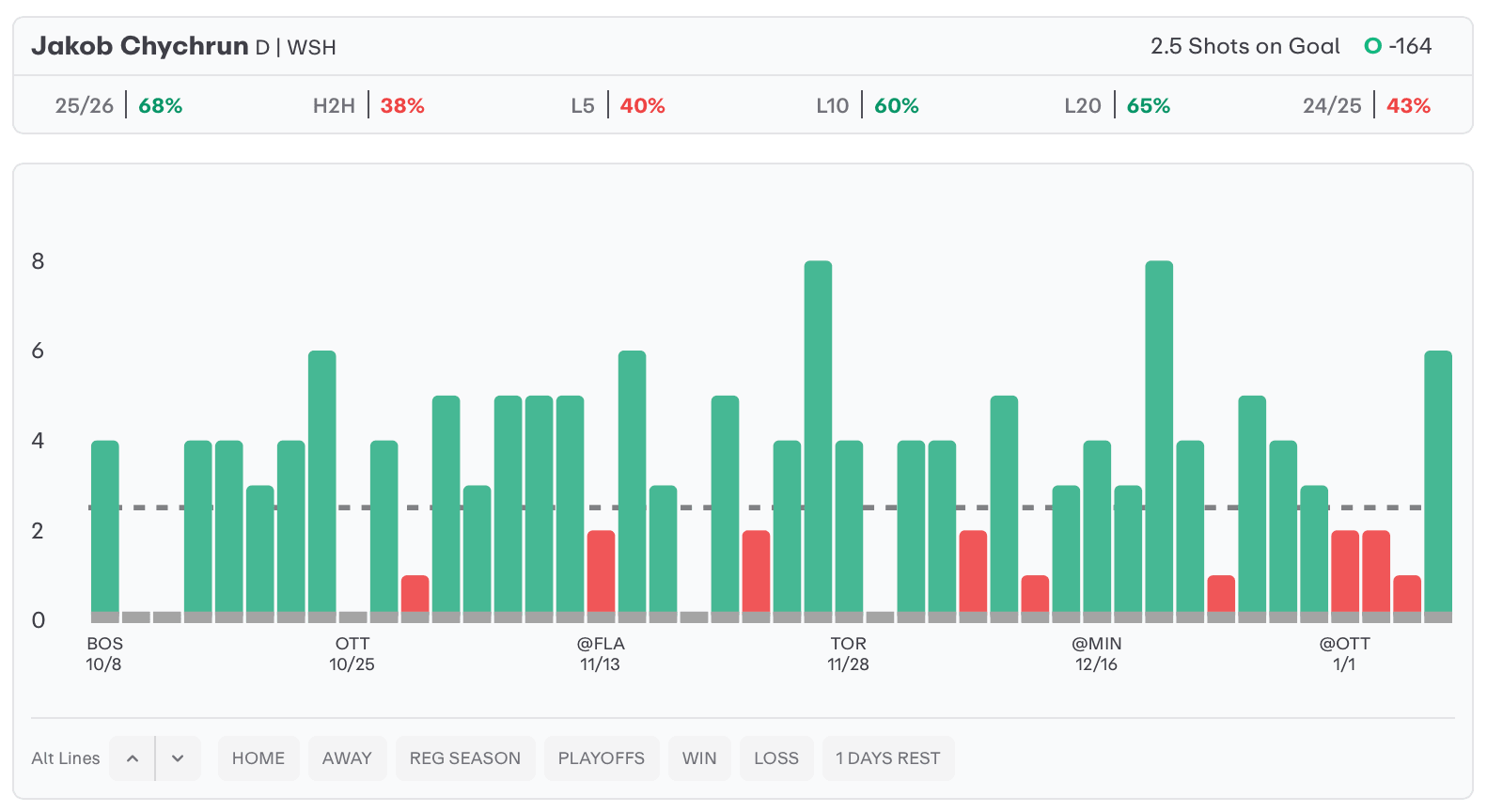
Task: Select the green Over circle icon
Action: (1372, 46)
